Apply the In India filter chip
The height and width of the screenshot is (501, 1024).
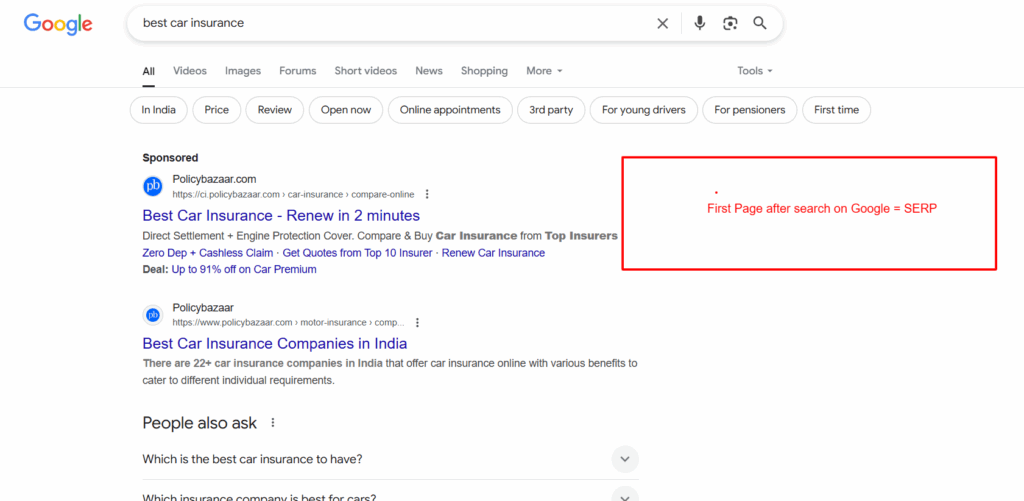159,110
